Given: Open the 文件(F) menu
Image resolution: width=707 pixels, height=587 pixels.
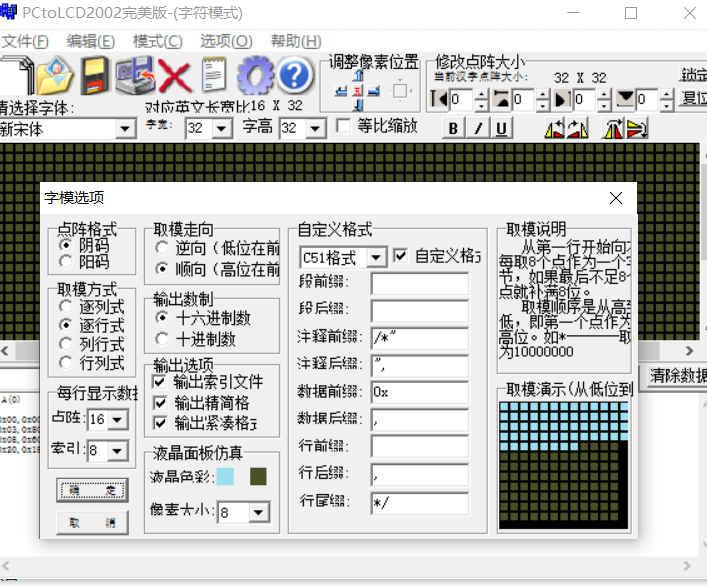Looking at the screenshot, I should pos(25,41).
